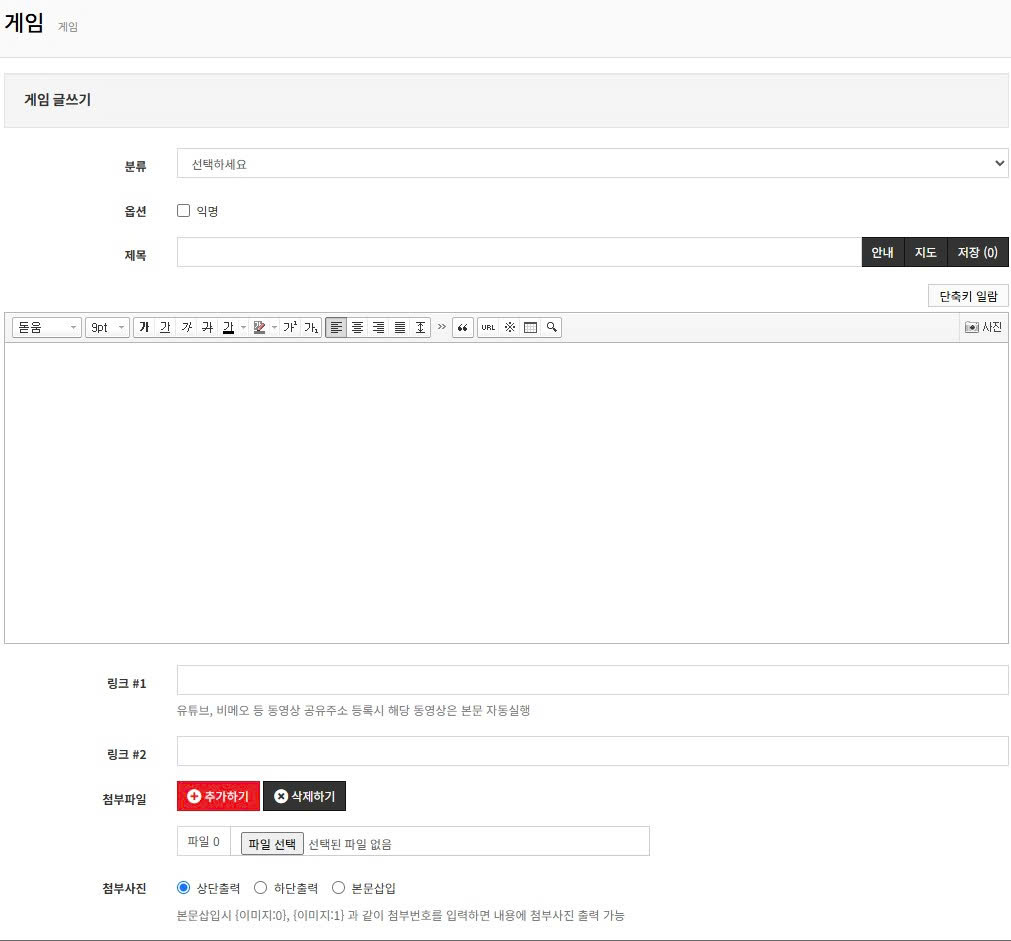The height and width of the screenshot is (941, 1011).
Task: Insert a blockquote with quote icon
Action: click(x=463, y=328)
